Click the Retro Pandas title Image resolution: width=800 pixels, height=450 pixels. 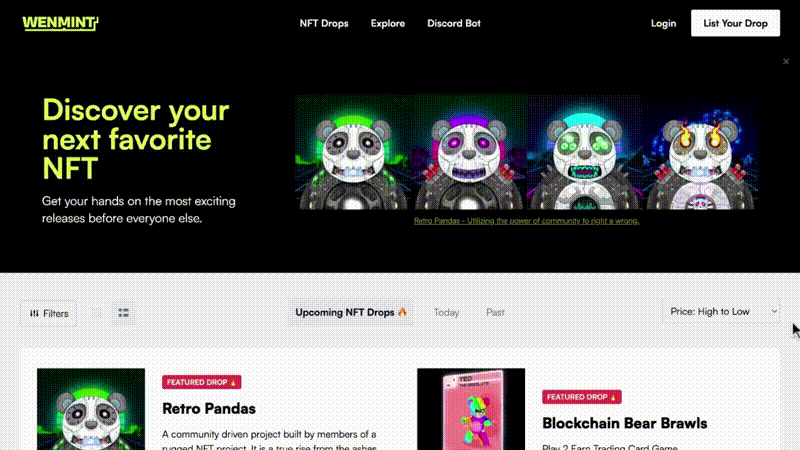pos(209,409)
